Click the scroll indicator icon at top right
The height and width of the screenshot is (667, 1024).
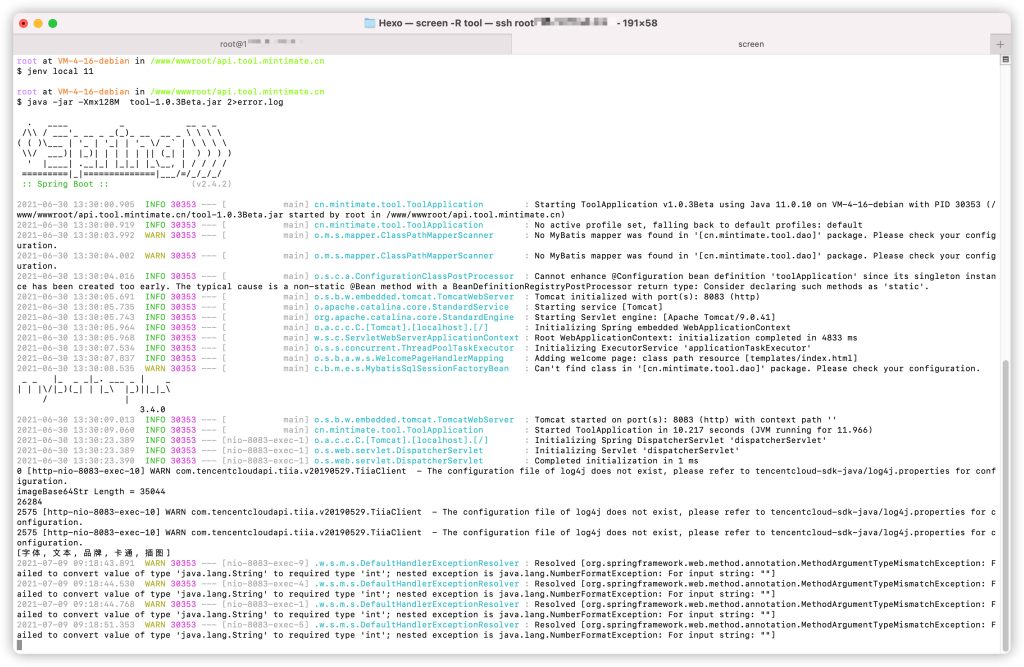(1006, 59)
